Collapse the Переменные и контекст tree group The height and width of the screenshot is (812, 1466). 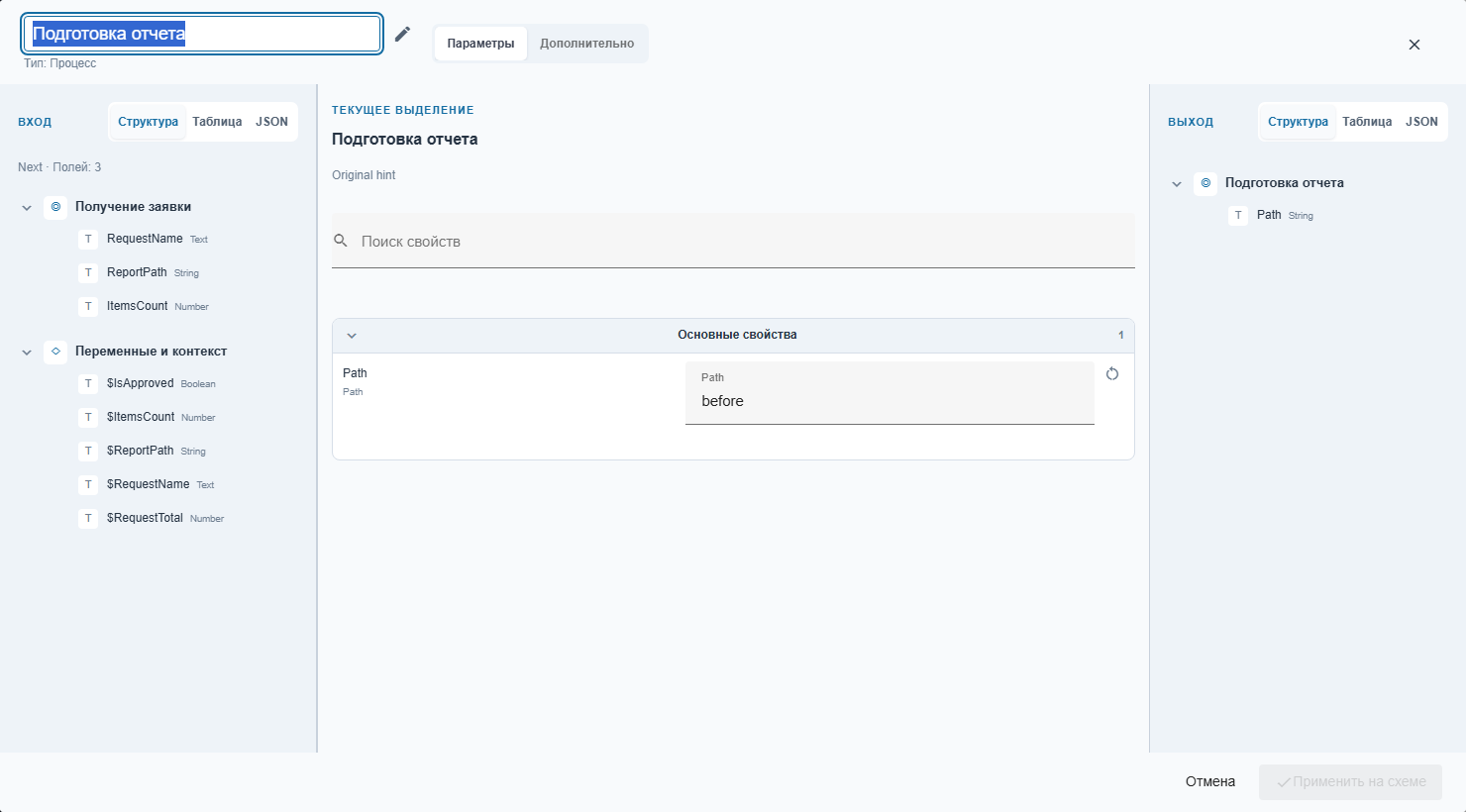27,353
